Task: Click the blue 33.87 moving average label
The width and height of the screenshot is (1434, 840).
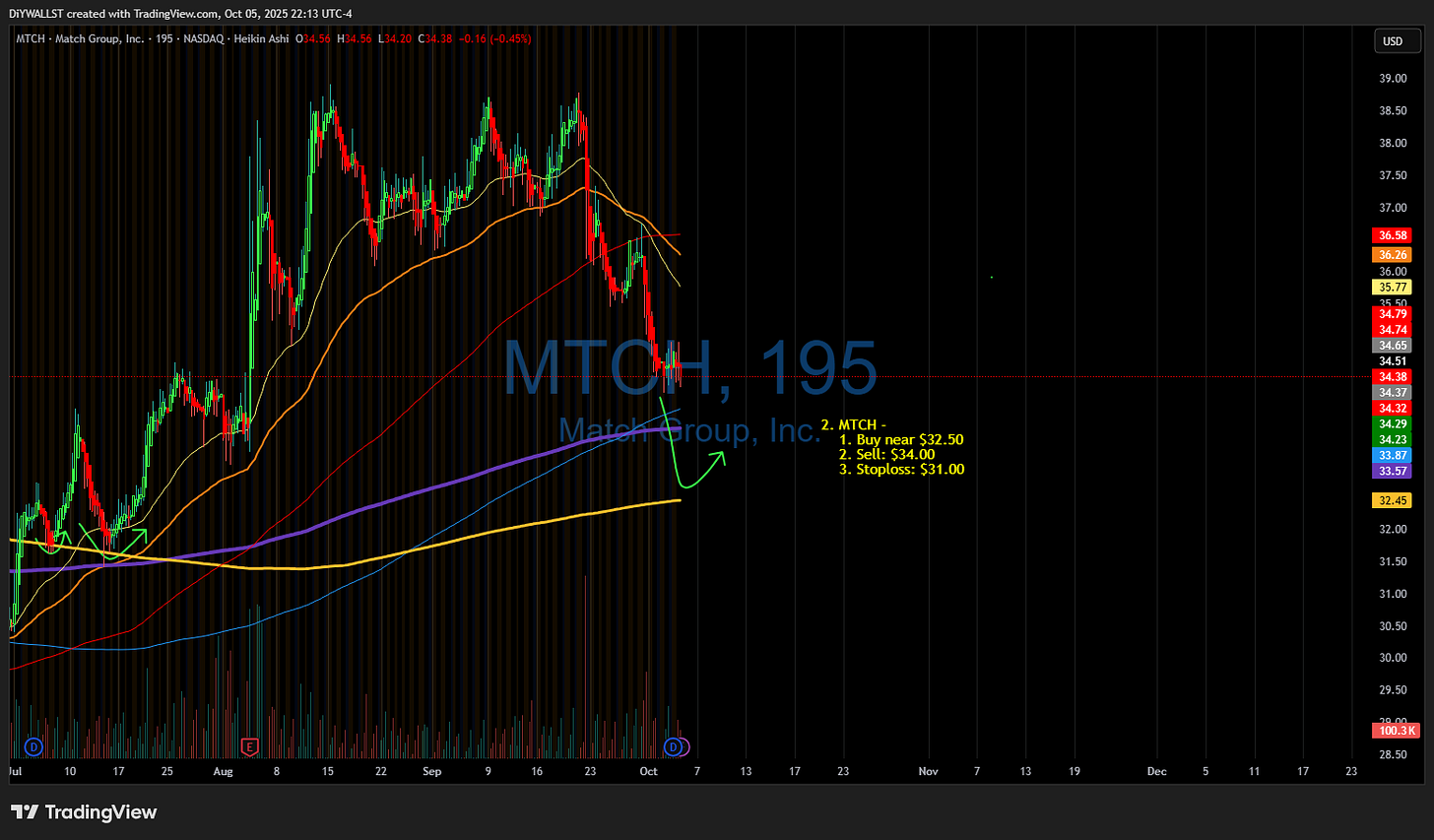Action: click(x=1392, y=455)
